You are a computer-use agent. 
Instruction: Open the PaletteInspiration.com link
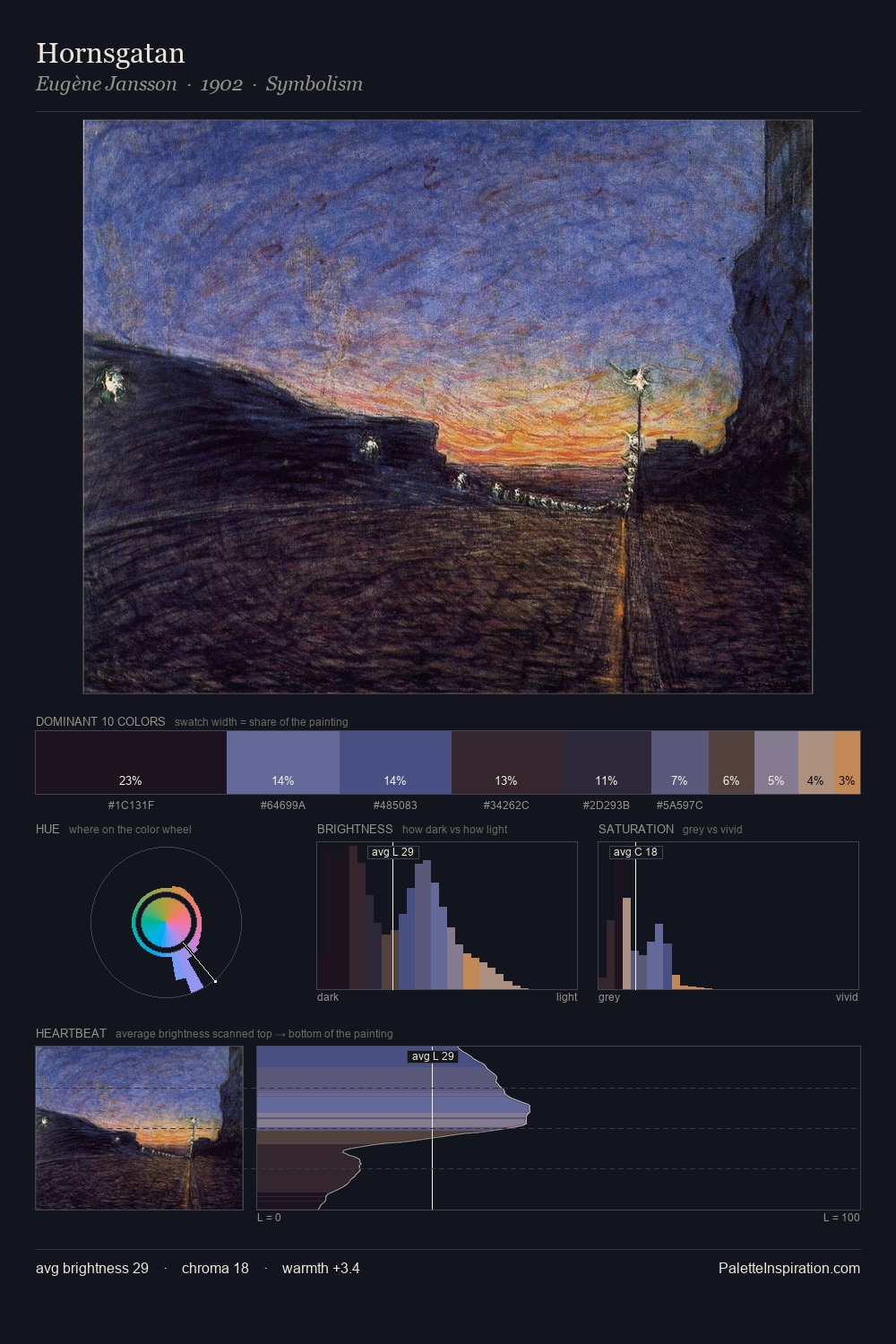789,1268
